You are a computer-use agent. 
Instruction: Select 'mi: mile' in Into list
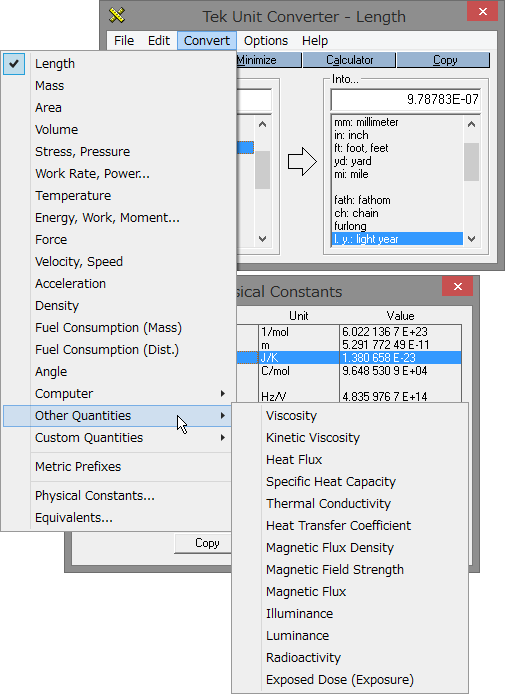pos(397,174)
